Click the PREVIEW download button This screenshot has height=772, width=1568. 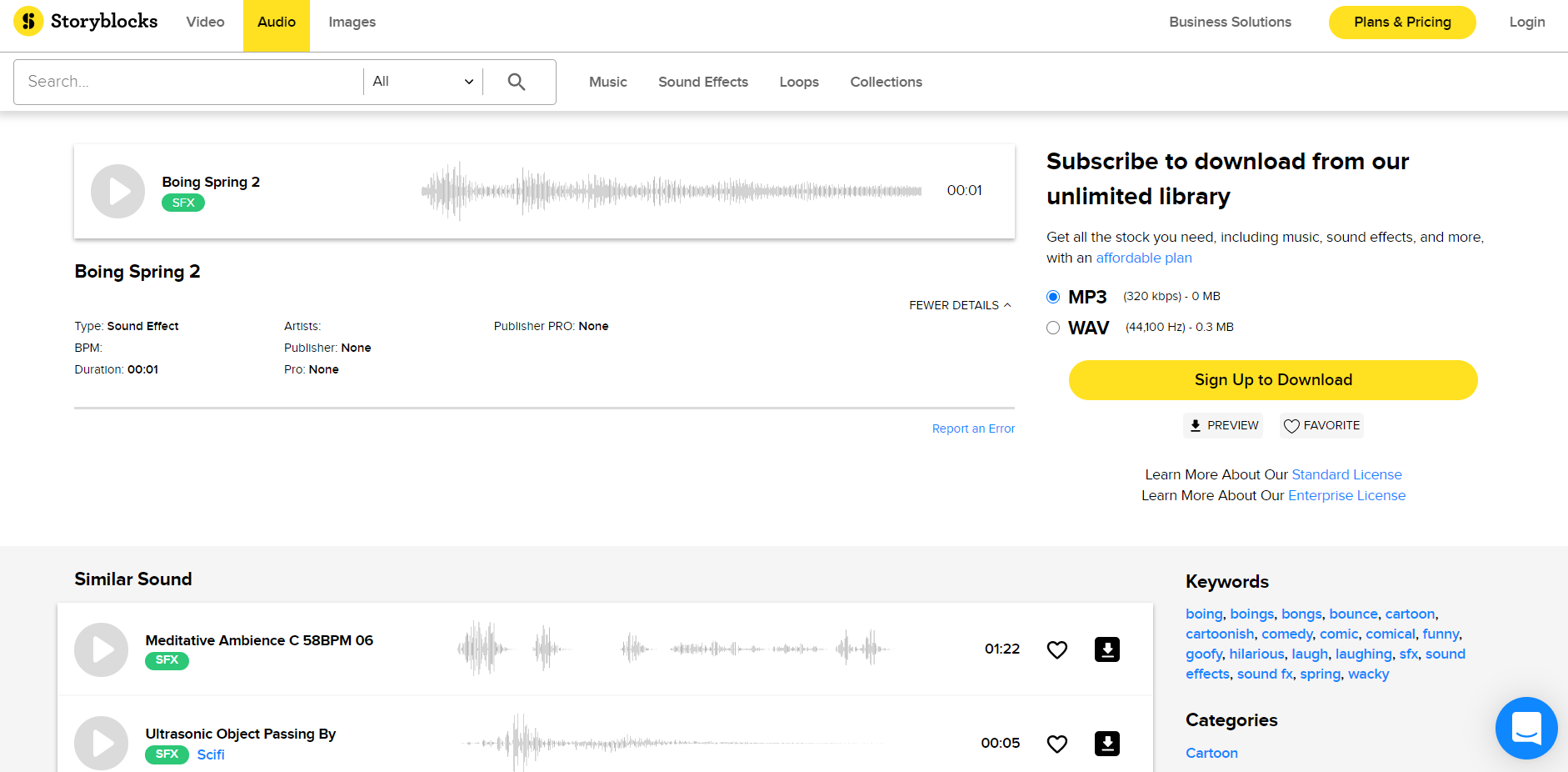[1223, 425]
